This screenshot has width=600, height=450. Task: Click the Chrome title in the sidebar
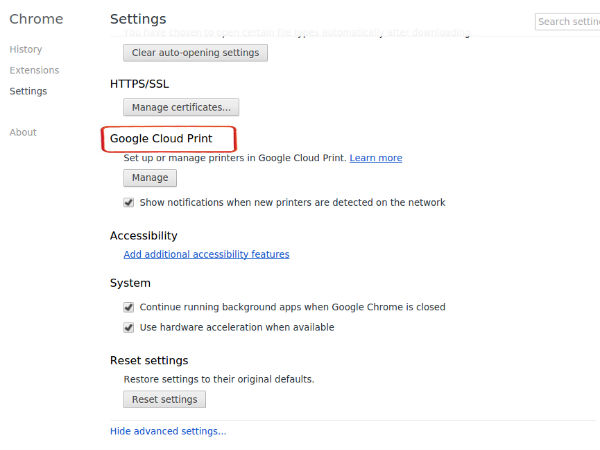tap(36, 19)
